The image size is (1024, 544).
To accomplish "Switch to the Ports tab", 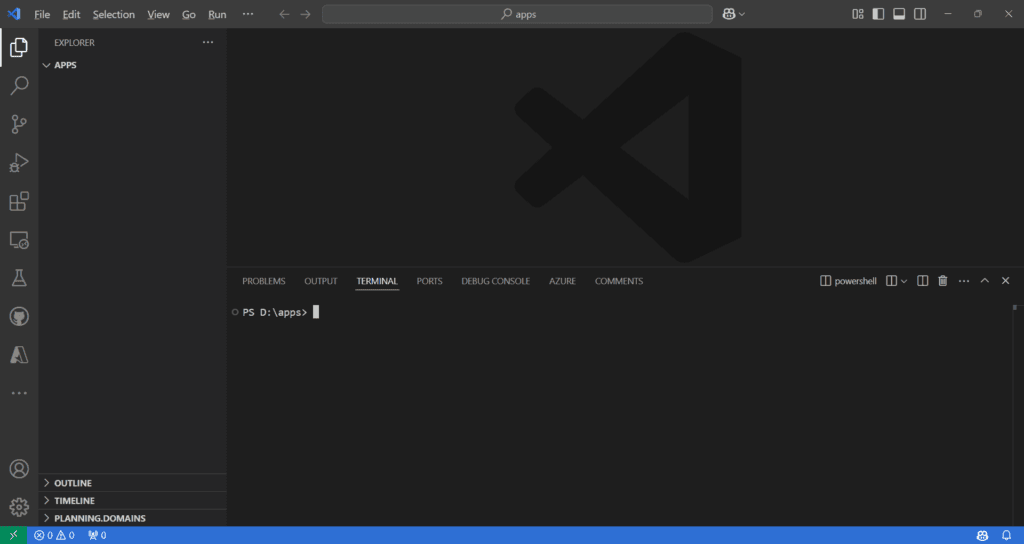I will [x=430, y=281].
